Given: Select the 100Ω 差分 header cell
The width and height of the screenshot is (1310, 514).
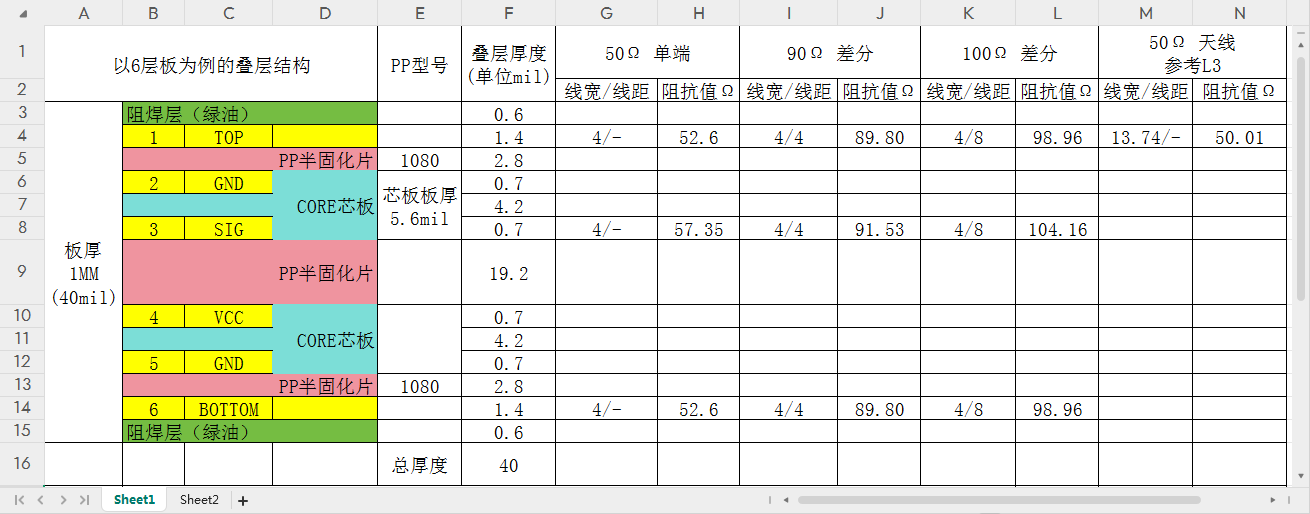Looking at the screenshot, I should point(1009,52).
